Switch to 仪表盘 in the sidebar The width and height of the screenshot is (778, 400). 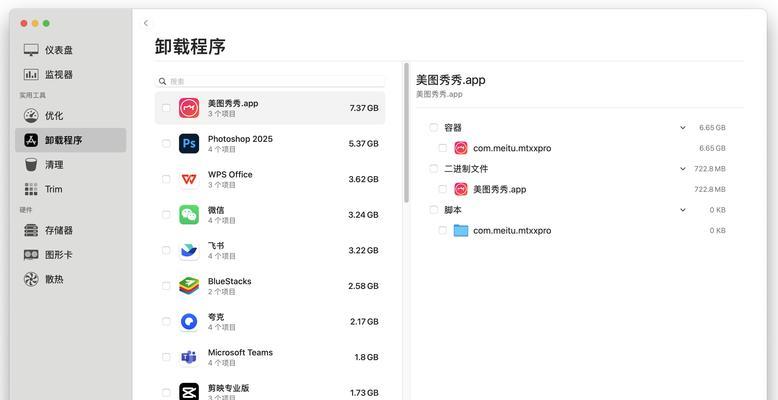coord(70,50)
